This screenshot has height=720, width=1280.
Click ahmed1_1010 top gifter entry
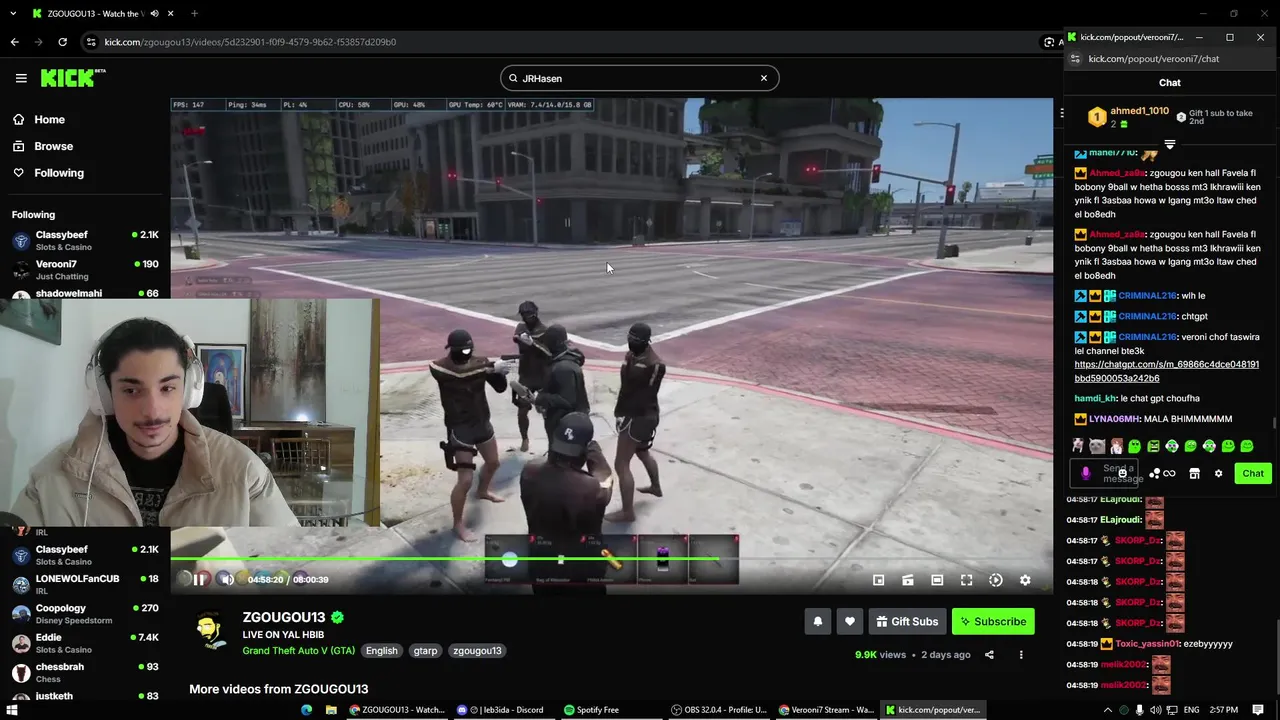pos(1129,117)
